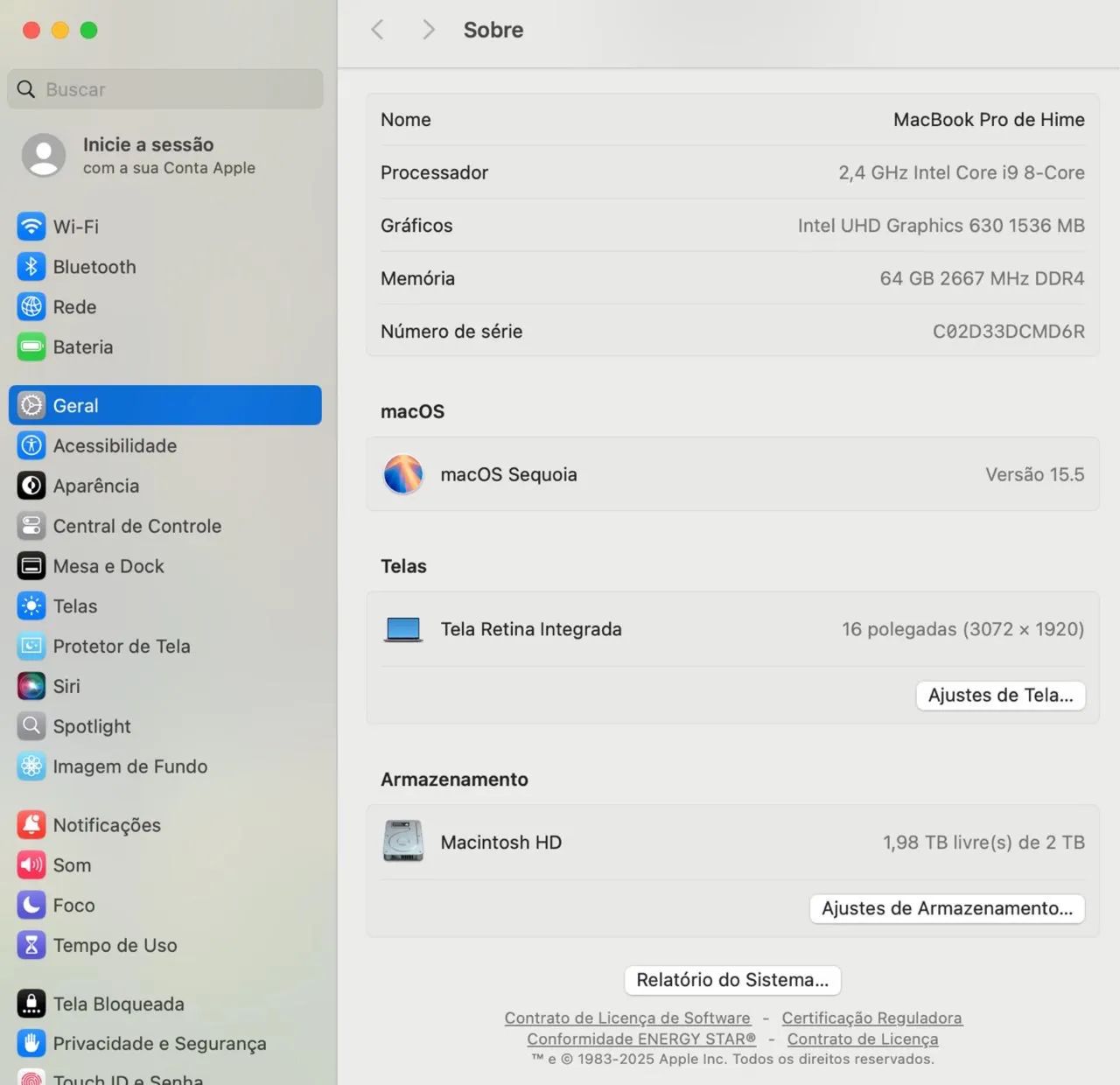The height and width of the screenshot is (1085, 1120).
Task: Open the Notificações bell icon
Action: [31, 825]
